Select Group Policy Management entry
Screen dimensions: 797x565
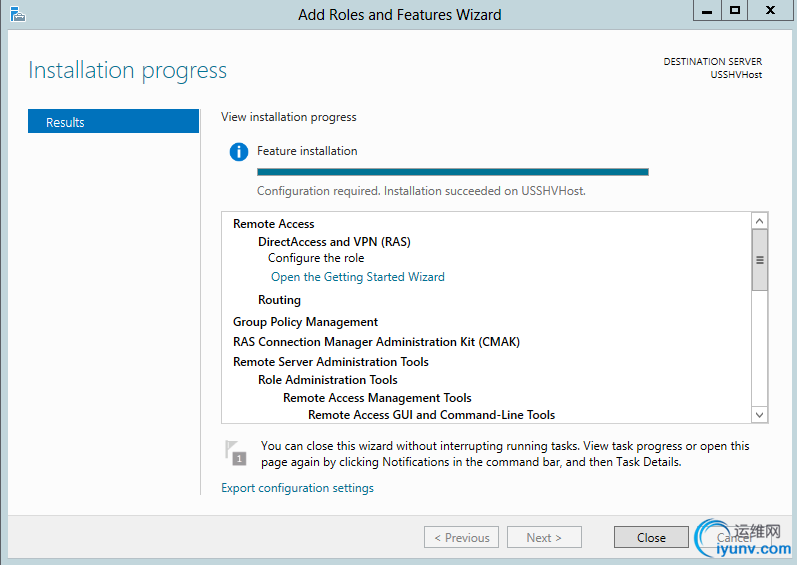point(305,322)
